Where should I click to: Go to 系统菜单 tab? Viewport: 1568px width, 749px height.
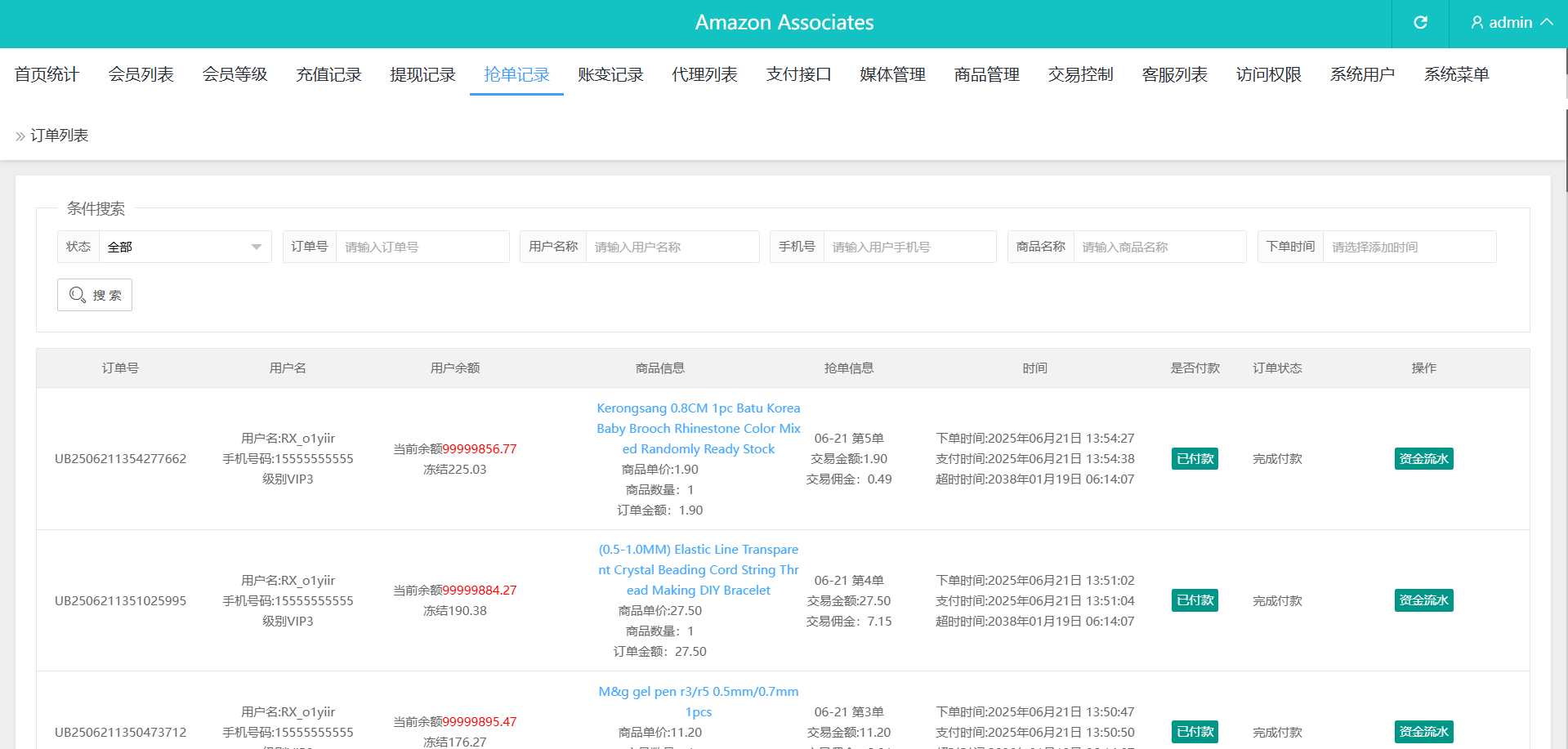1456,74
